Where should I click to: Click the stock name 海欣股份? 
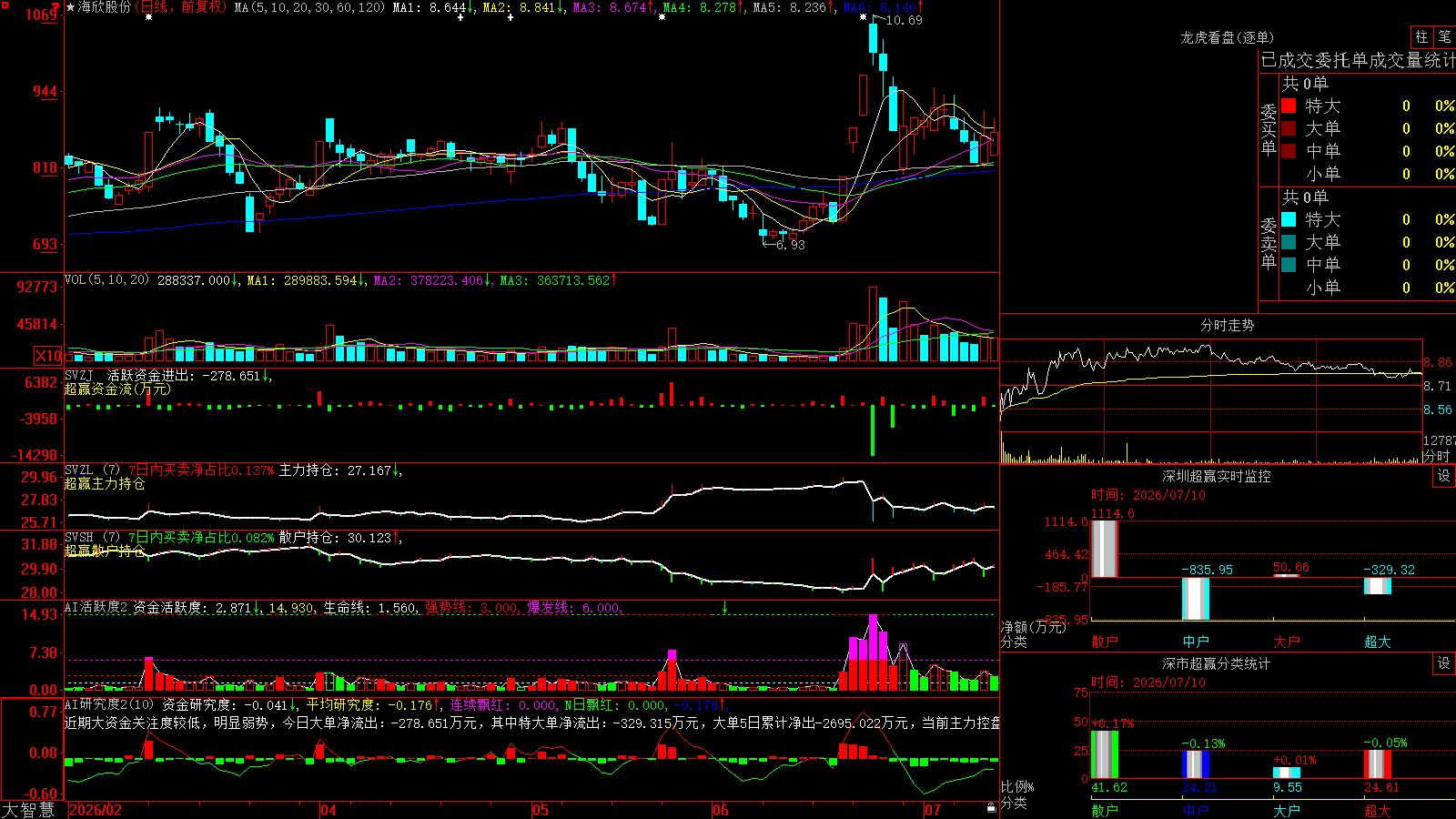point(105,7)
